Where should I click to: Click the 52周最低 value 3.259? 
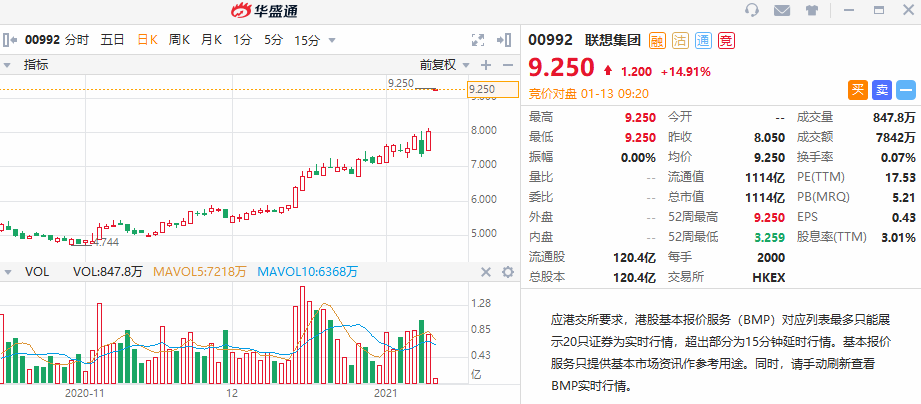click(x=769, y=237)
